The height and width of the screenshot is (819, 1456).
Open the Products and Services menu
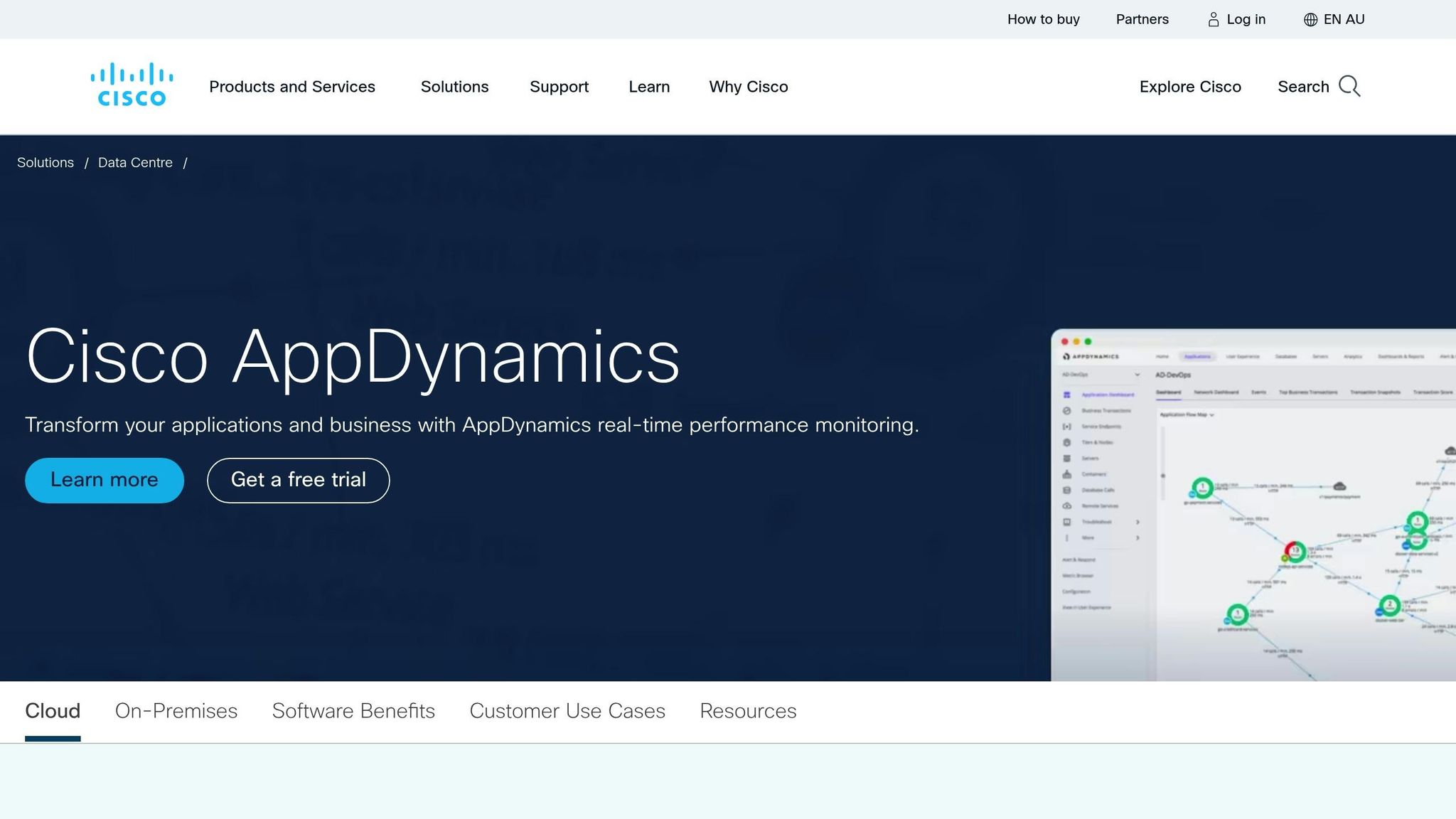pos(292,86)
